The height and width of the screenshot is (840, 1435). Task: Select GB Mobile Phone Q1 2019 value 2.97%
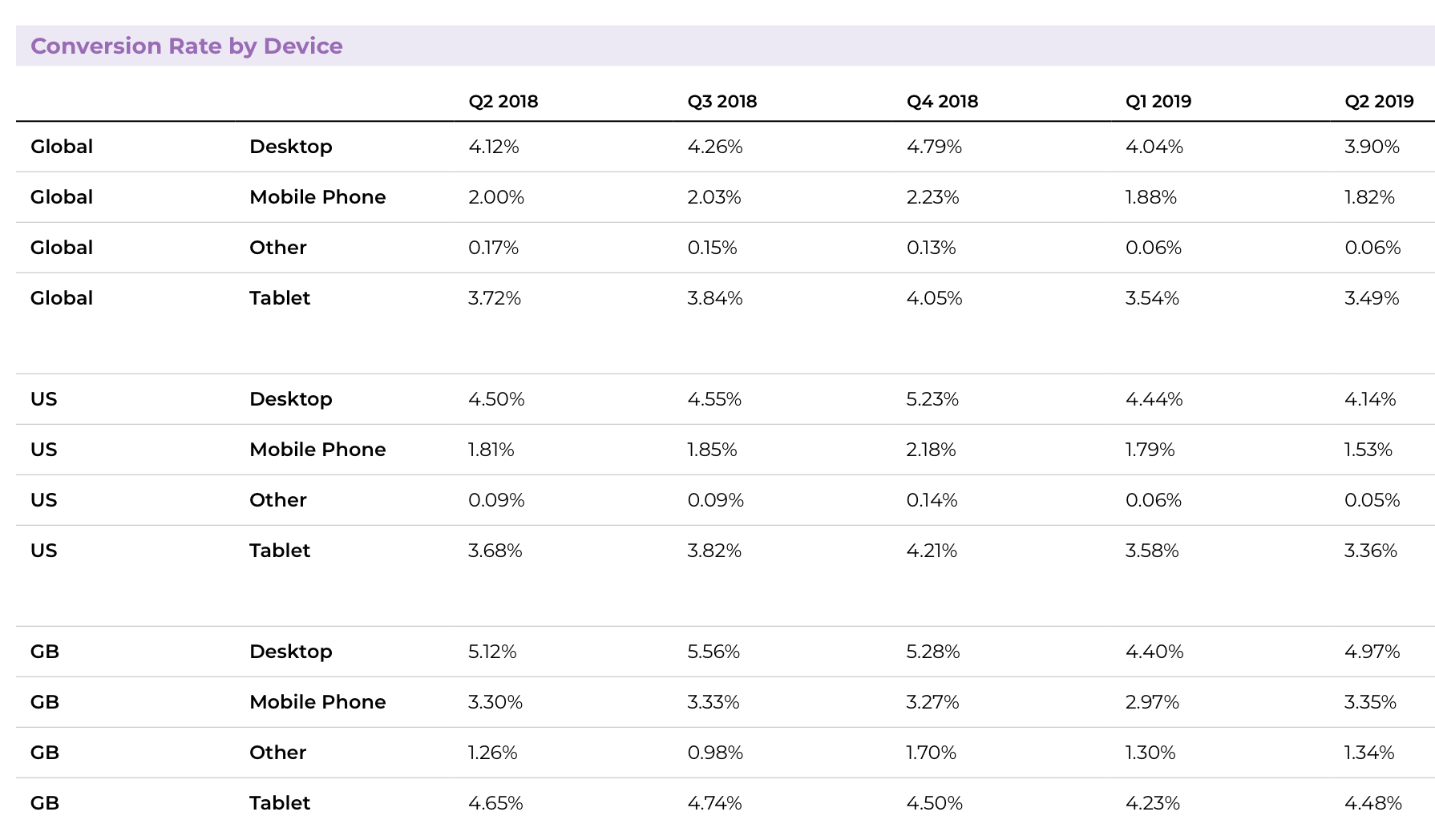[x=1151, y=702]
